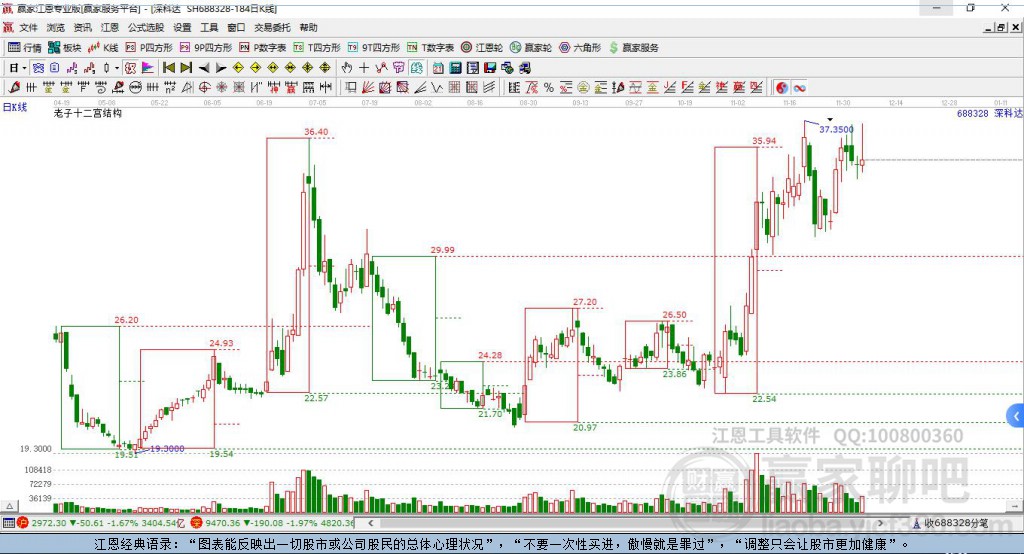Screen dimensions: 1024x554
Task: Select the red target circle tool
Action: coord(204,88)
